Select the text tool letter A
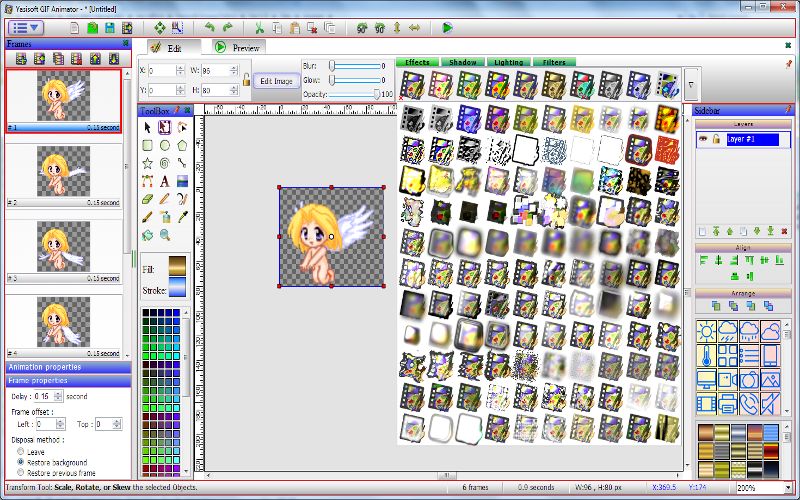Viewport: 800px width, 500px height. coord(165,181)
